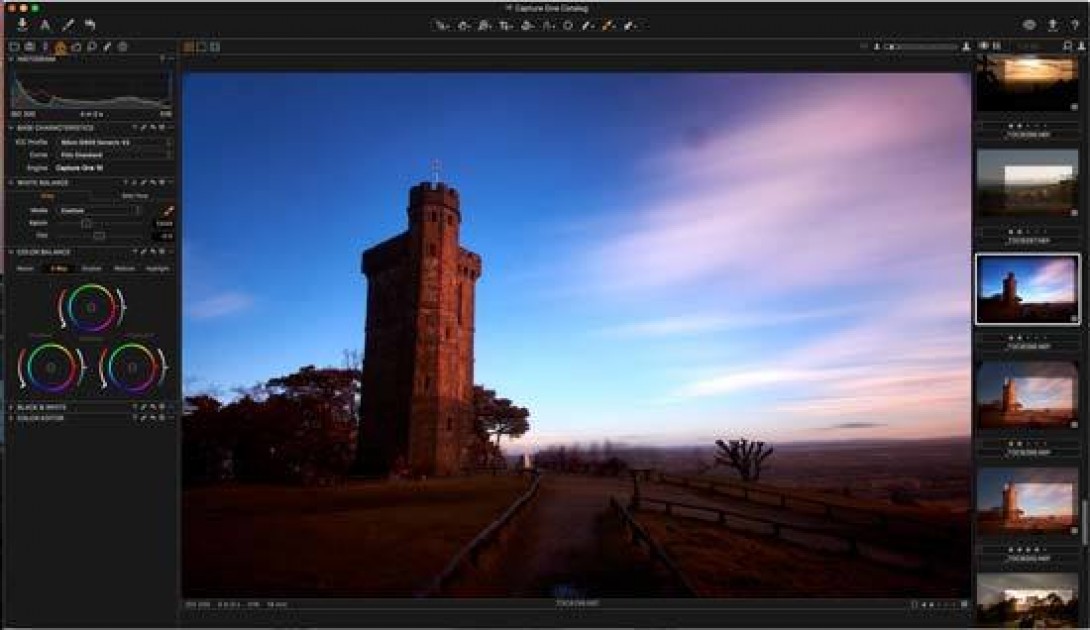Open the Capture tool tab camera icon
The image size is (1090, 630).
[30, 47]
